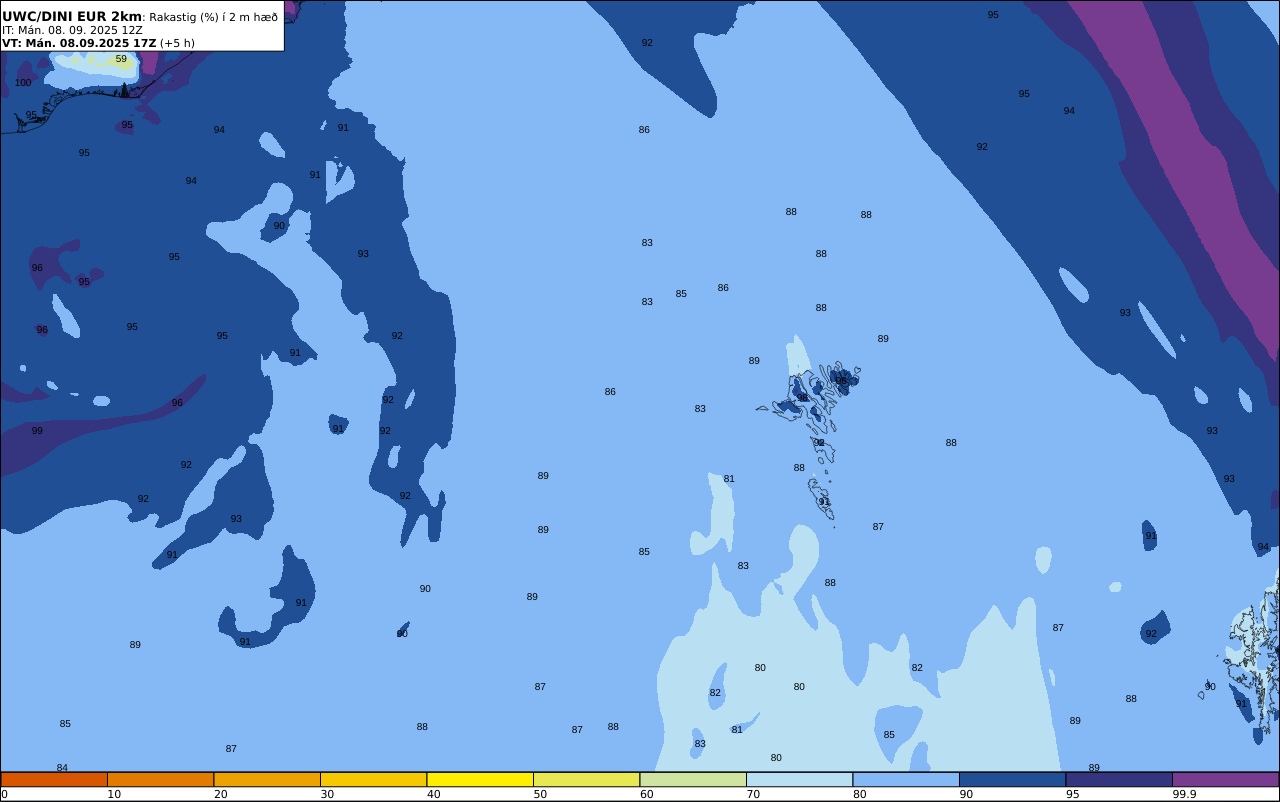Pick the purple above-99.9 legend swatch
The image size is (1280, 802).
click(x=1225, y=779)
